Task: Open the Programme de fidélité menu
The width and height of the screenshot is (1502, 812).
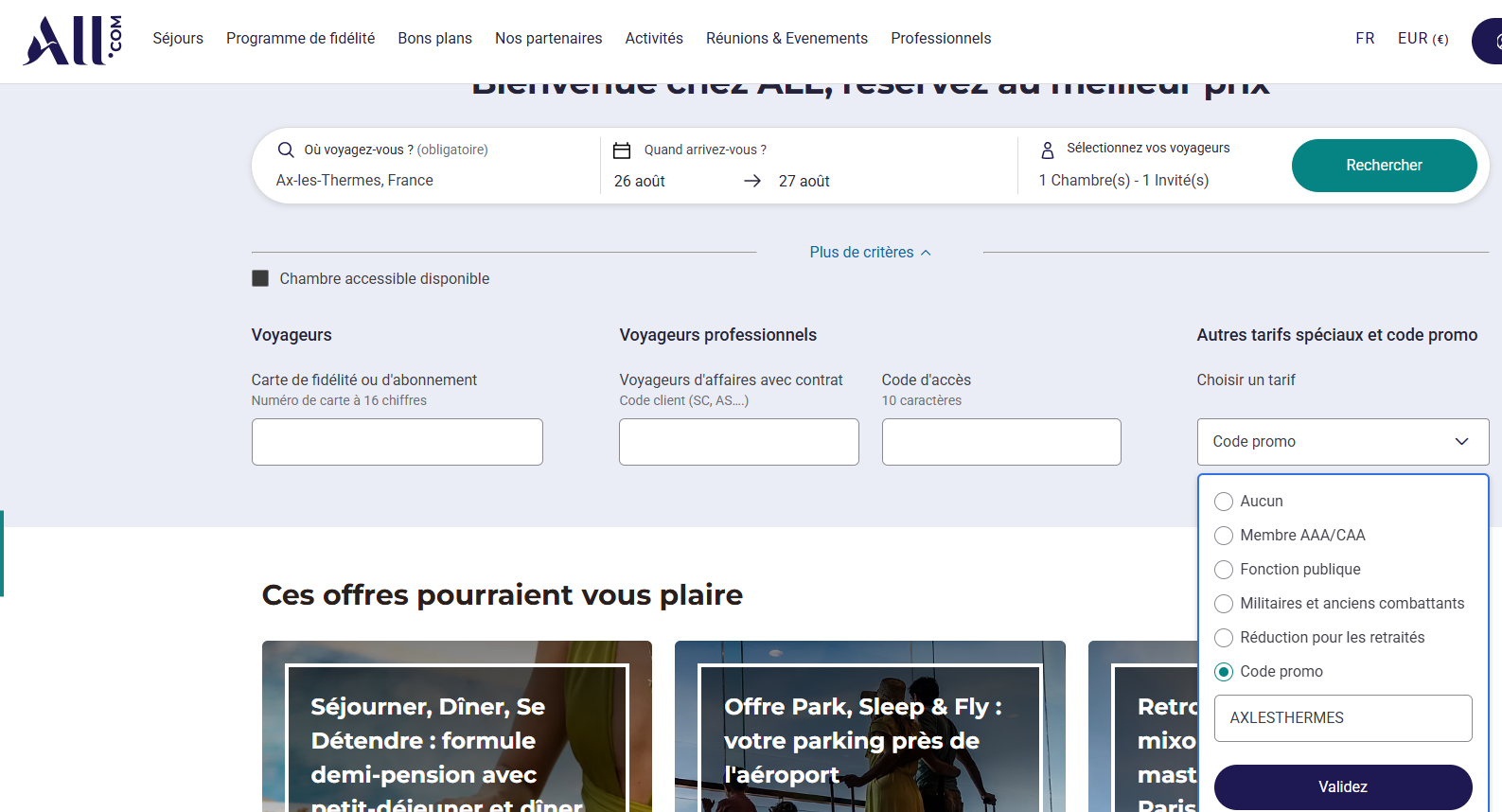Action: 300,39
